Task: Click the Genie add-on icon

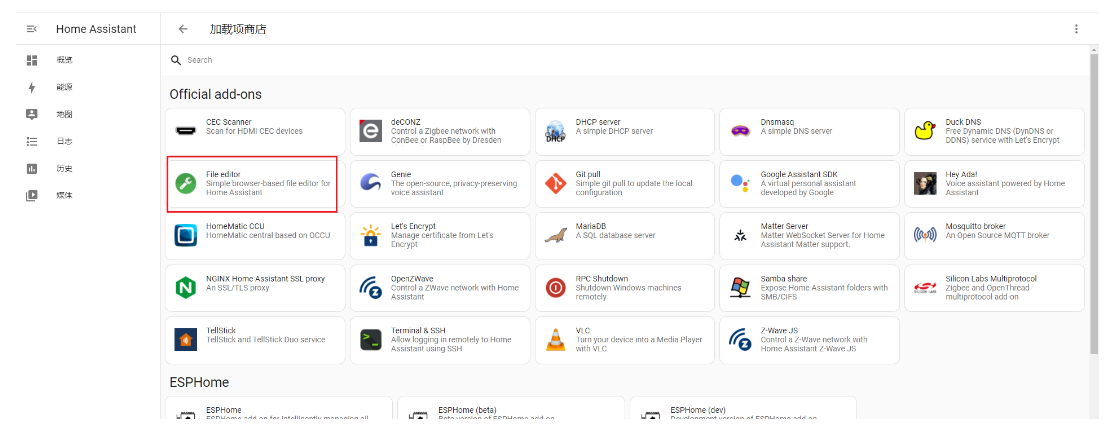Action: pos(371,183)
